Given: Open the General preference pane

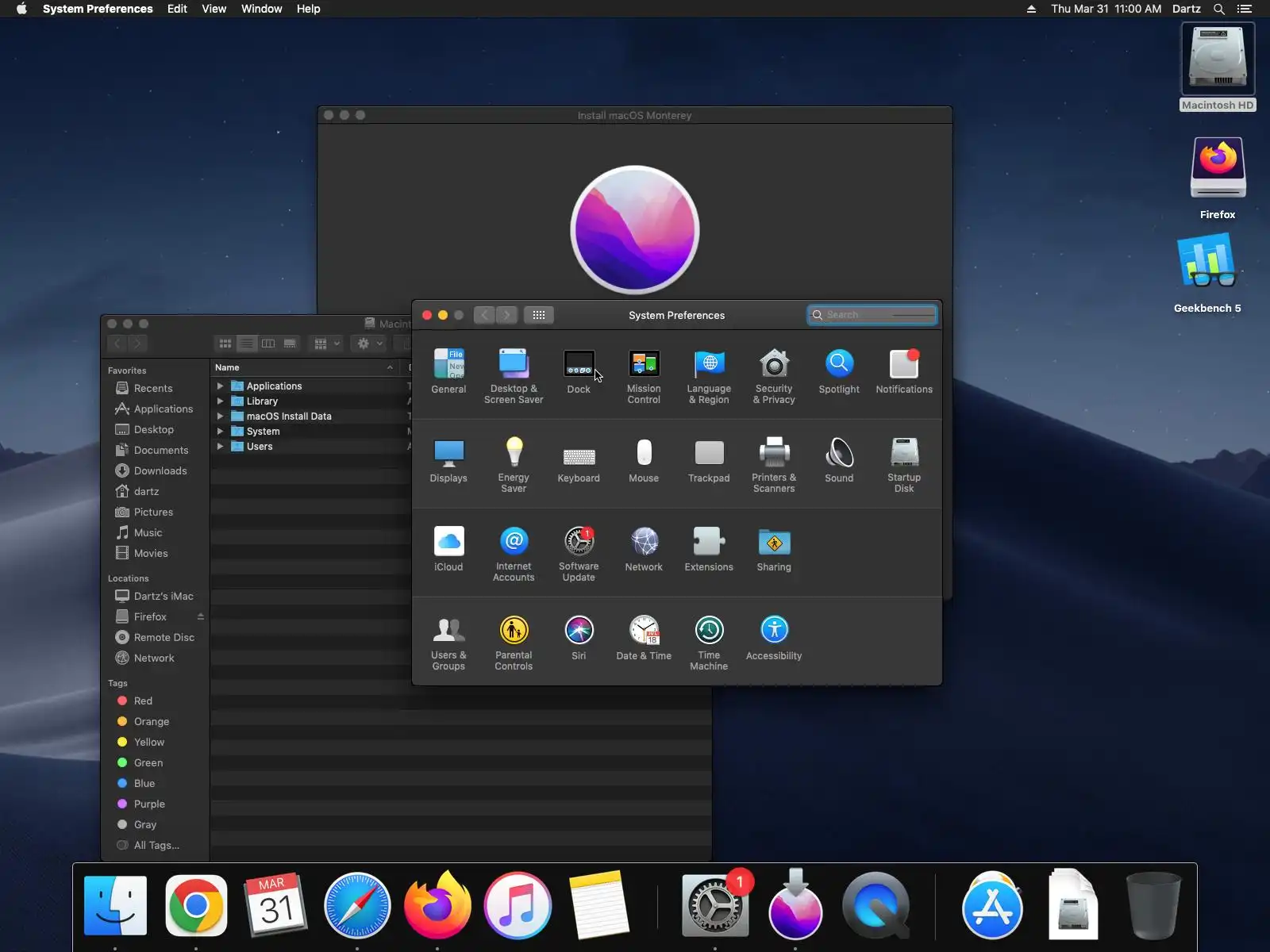Looking at the screenshot, I should pyautogui.click(x=448, y=371).
